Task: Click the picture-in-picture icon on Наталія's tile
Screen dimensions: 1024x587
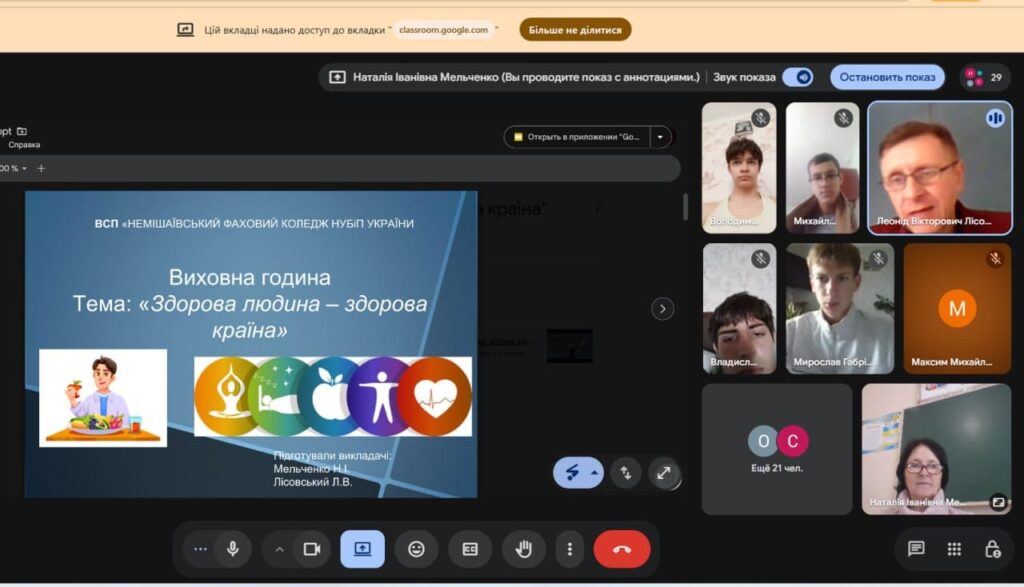Action: coord(998,501)
